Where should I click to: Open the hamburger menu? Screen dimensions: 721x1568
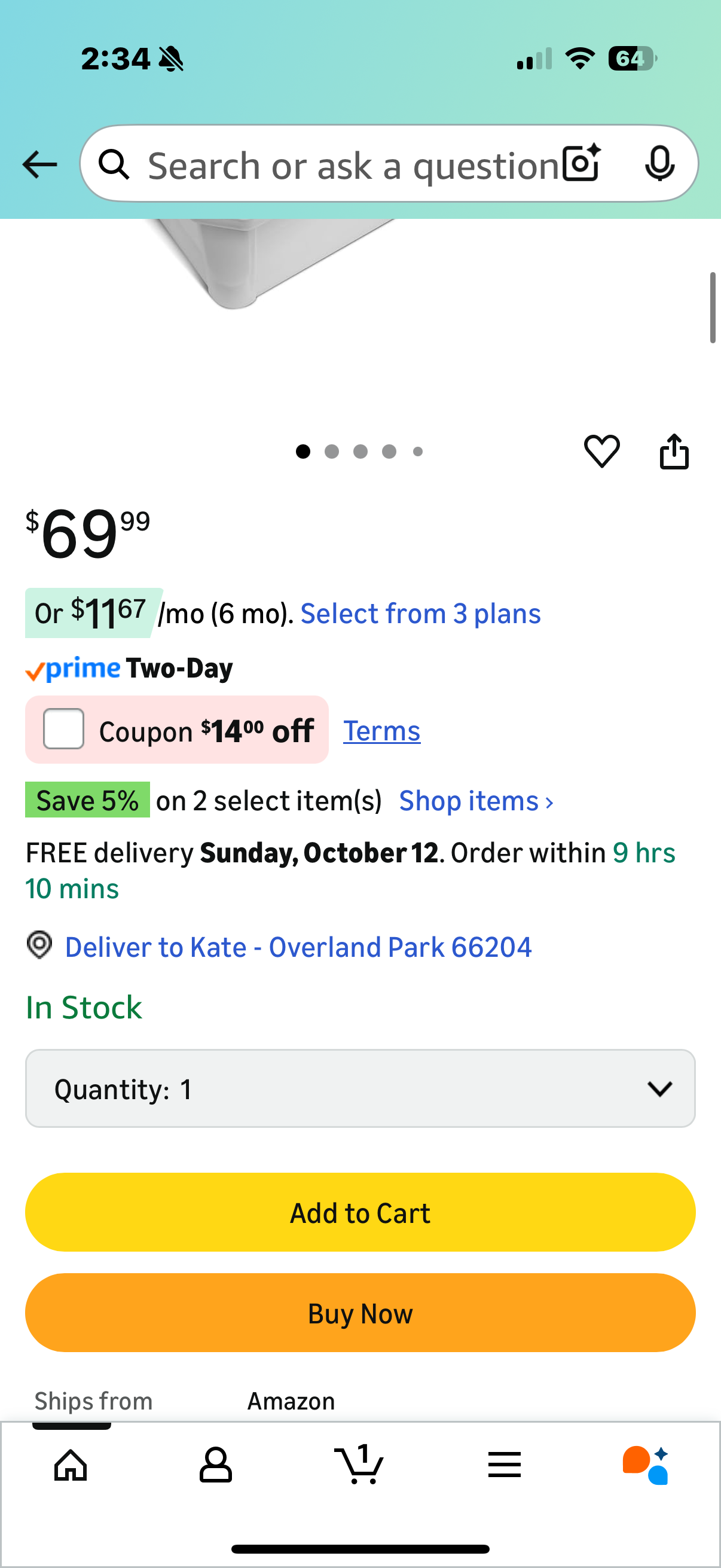(x=505, y=1465)
